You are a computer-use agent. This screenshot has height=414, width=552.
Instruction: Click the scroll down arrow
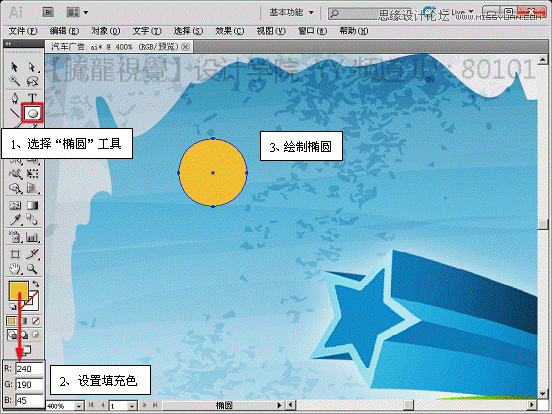tap(542, 394)
